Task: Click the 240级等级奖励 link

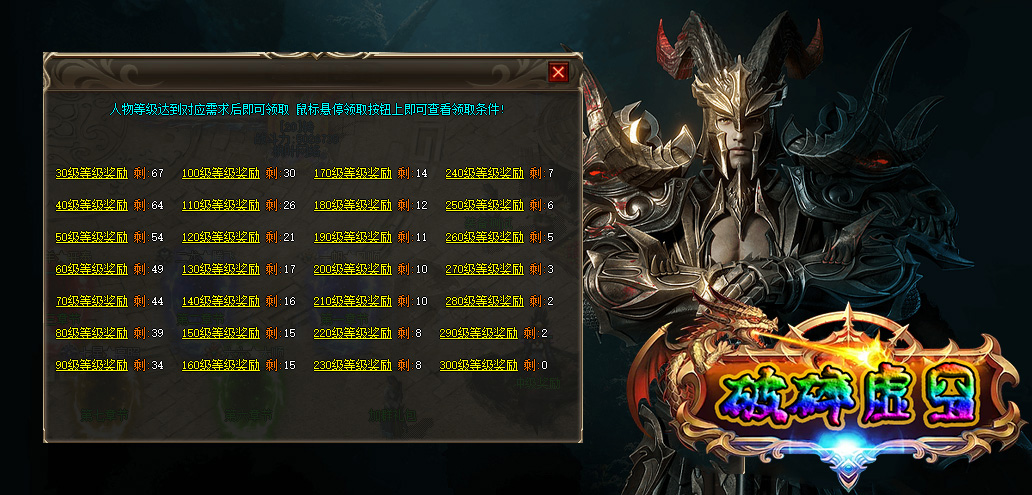Action: (484, 174)
